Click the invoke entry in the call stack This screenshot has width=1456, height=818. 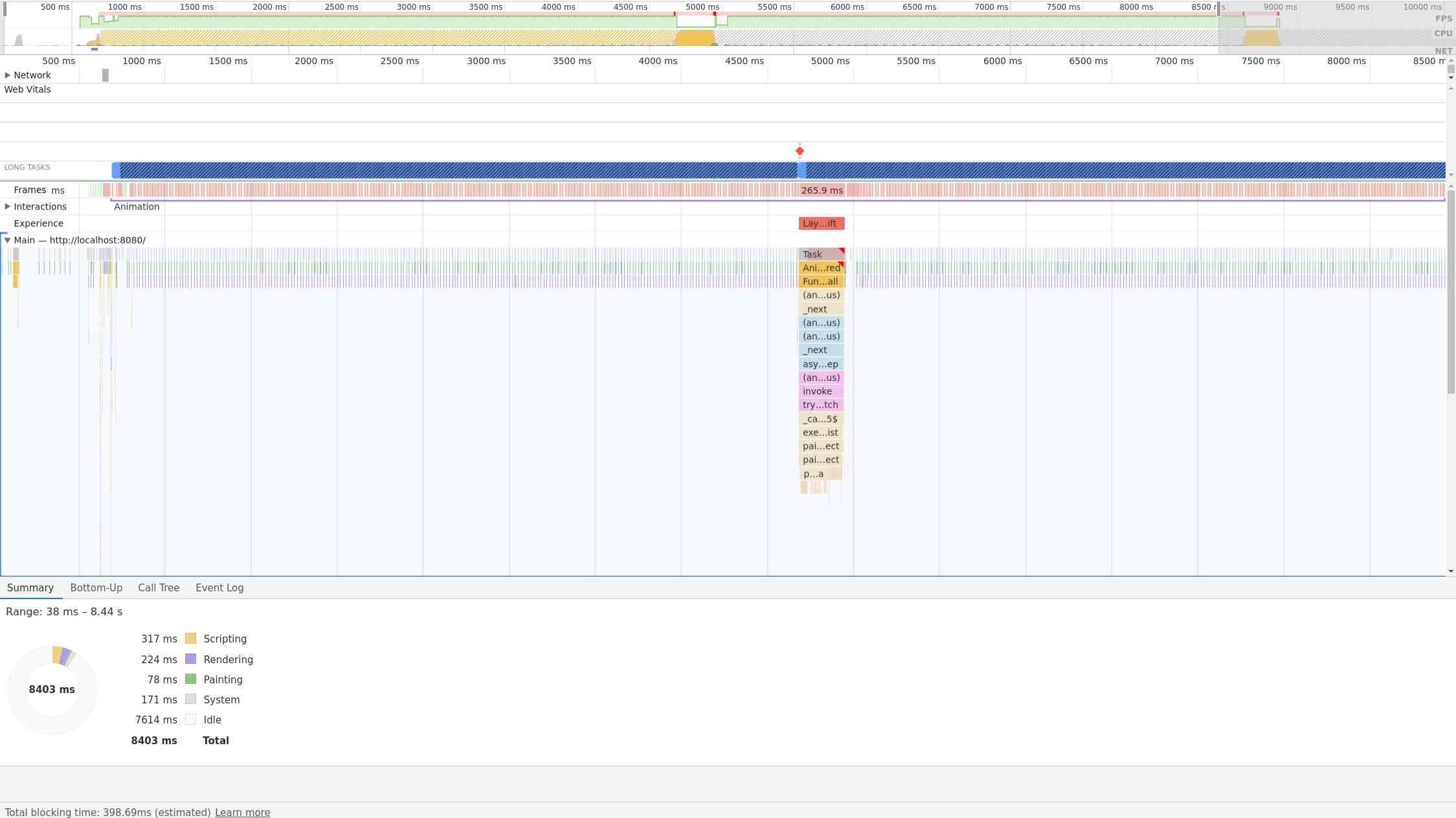click(x=820, y=391)
